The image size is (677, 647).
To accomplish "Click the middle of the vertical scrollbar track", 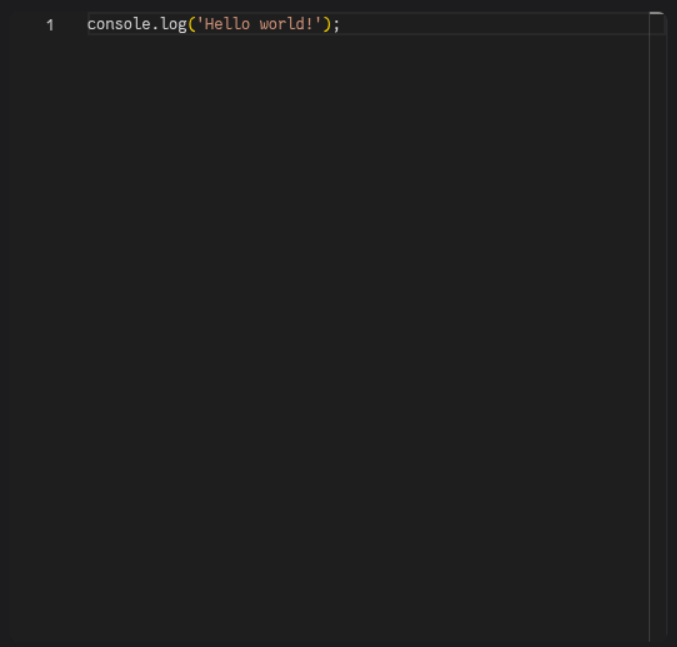I will pos(657,330).
